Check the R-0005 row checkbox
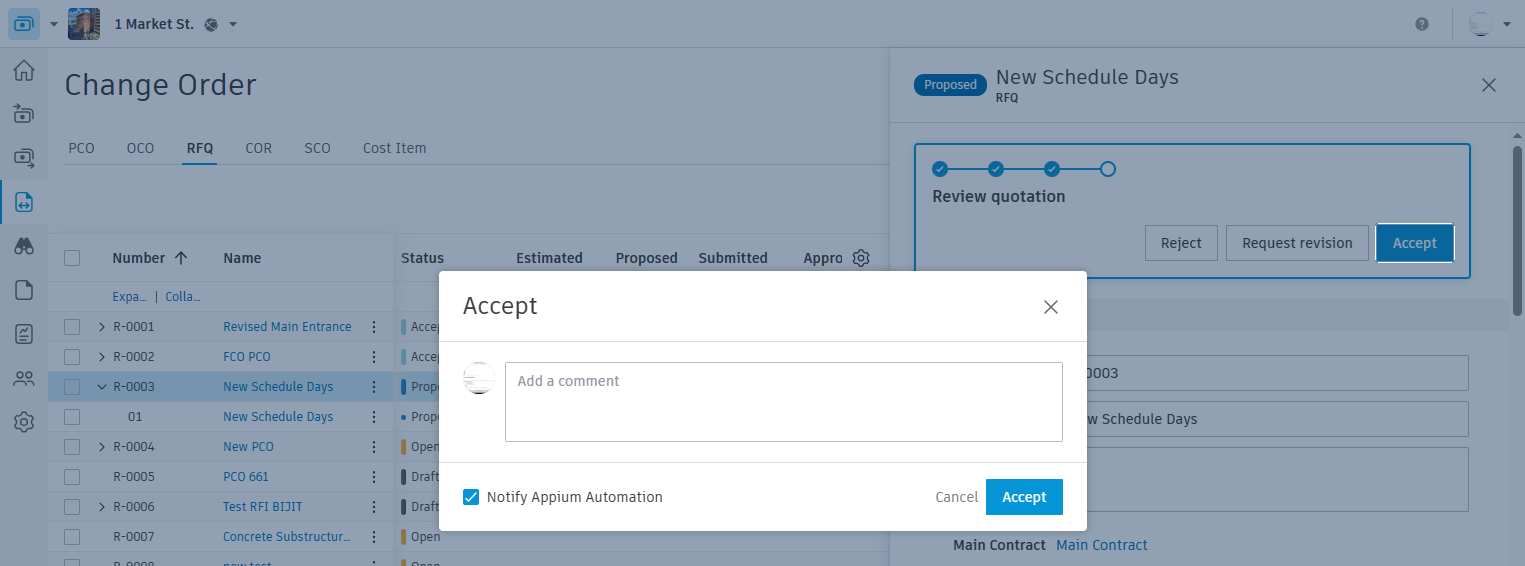 coord(72,477)
